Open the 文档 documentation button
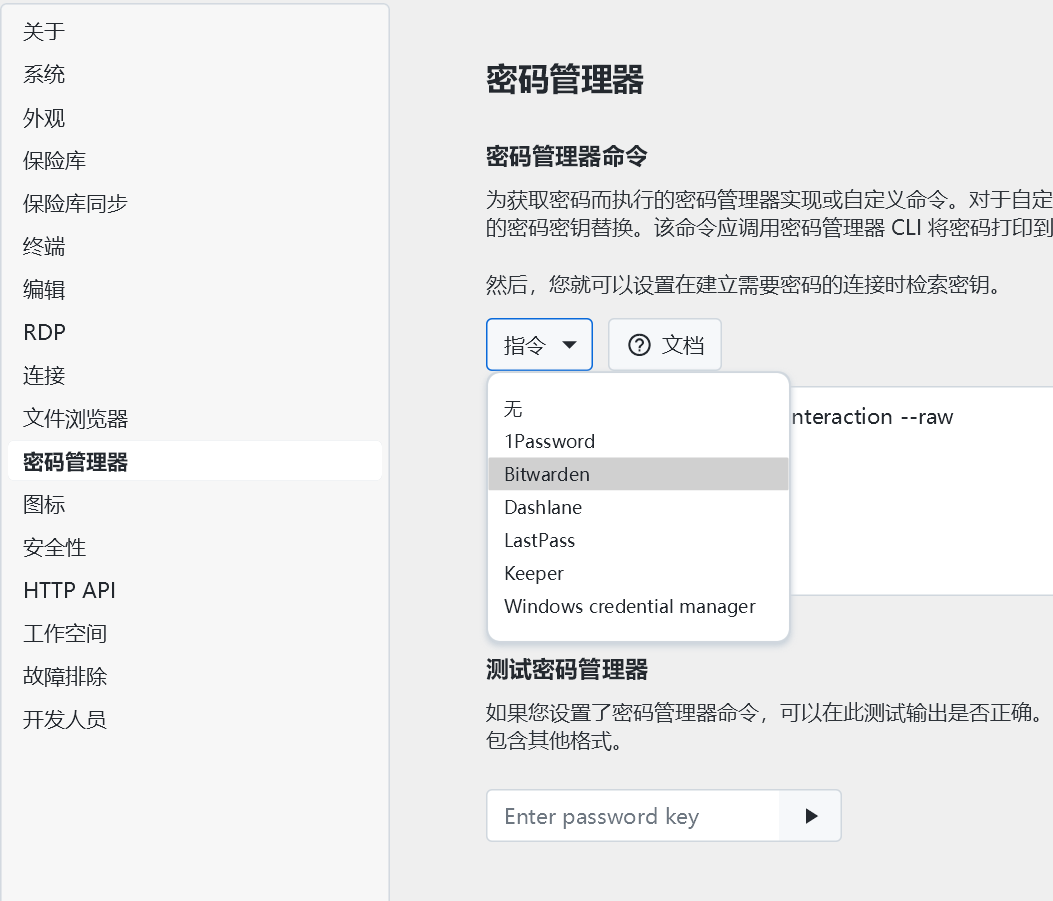This screenshot has width=1053, height=901. tap(665, 344)
